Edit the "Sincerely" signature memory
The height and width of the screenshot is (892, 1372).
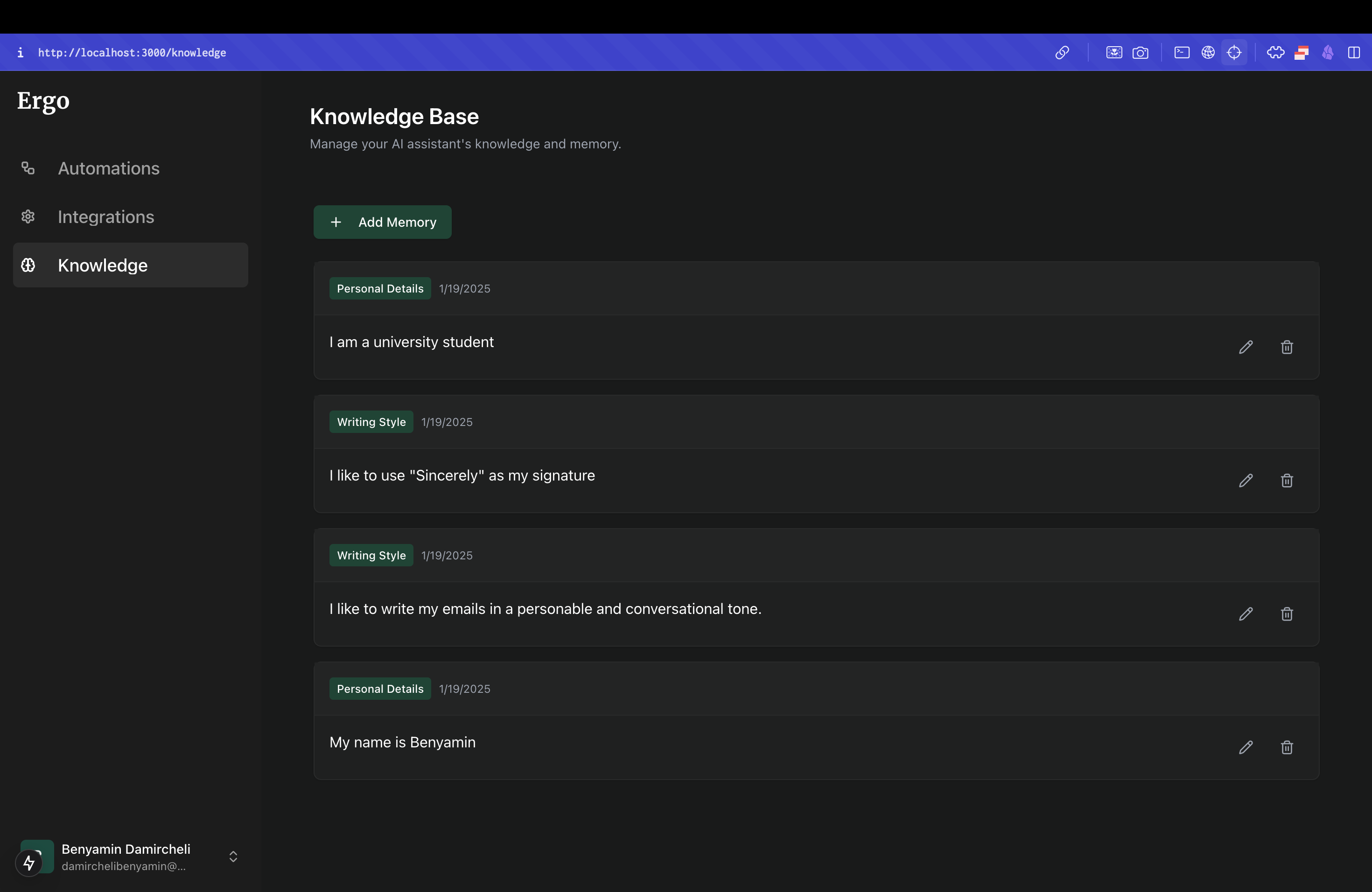coord(1246,481)
